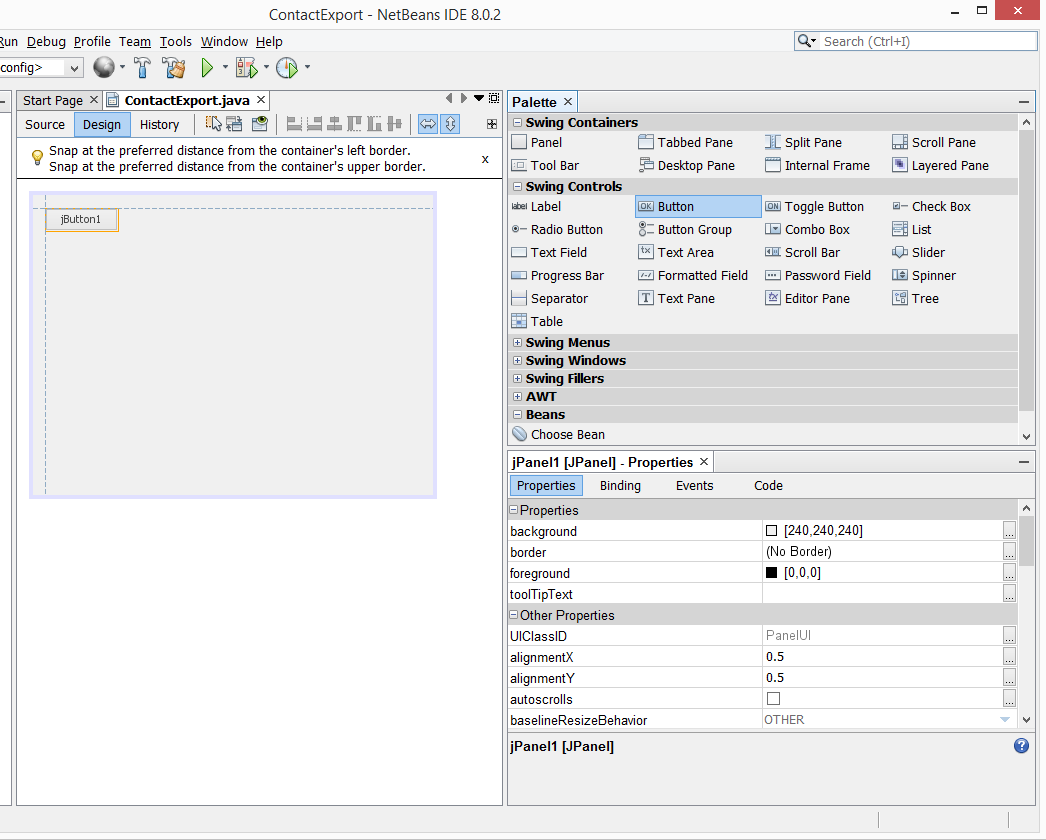Viewport: 1046px width, 840px height.
Task: Click the Profile Project icon
Action: [287, 68]
